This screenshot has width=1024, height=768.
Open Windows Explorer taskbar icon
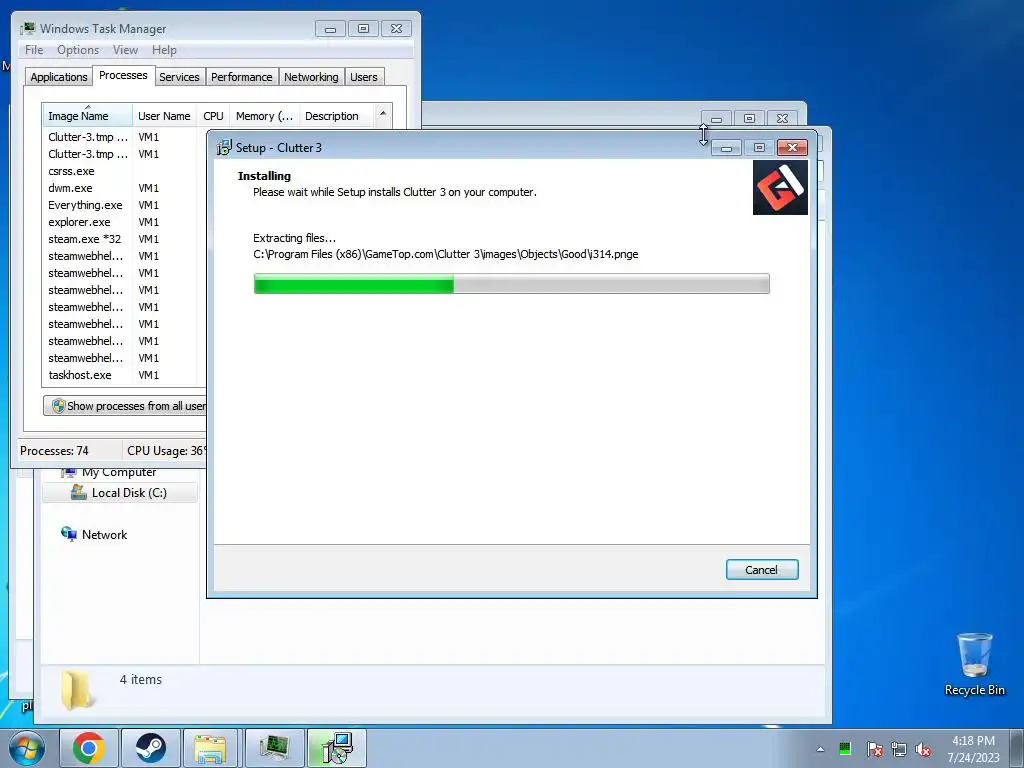coord(210,748)
